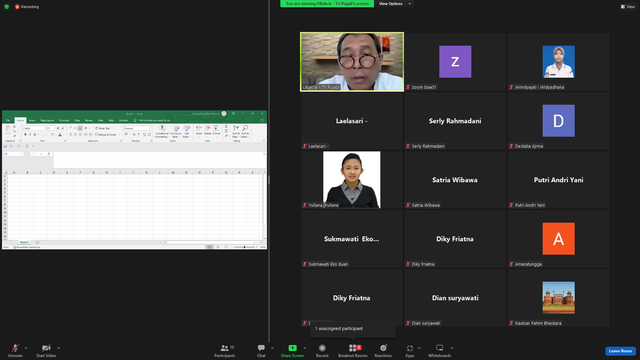Expand arrow next to Apps
The width and height of the screenshot is (640, 360).
point(419,348)
